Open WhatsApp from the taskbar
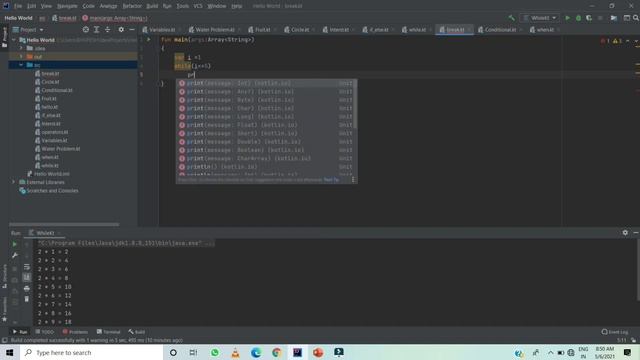 [215, 352]
